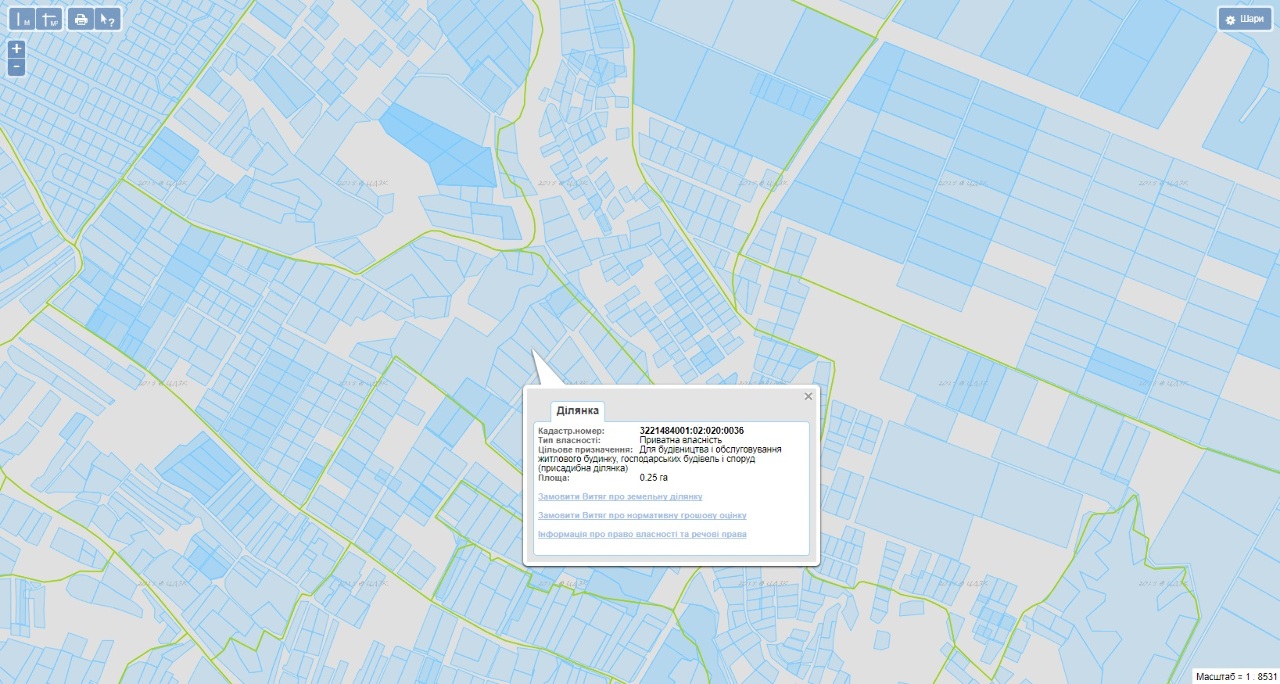Activate the parcel info query tool
This screenshot has height=684, width=1280.
108,19
